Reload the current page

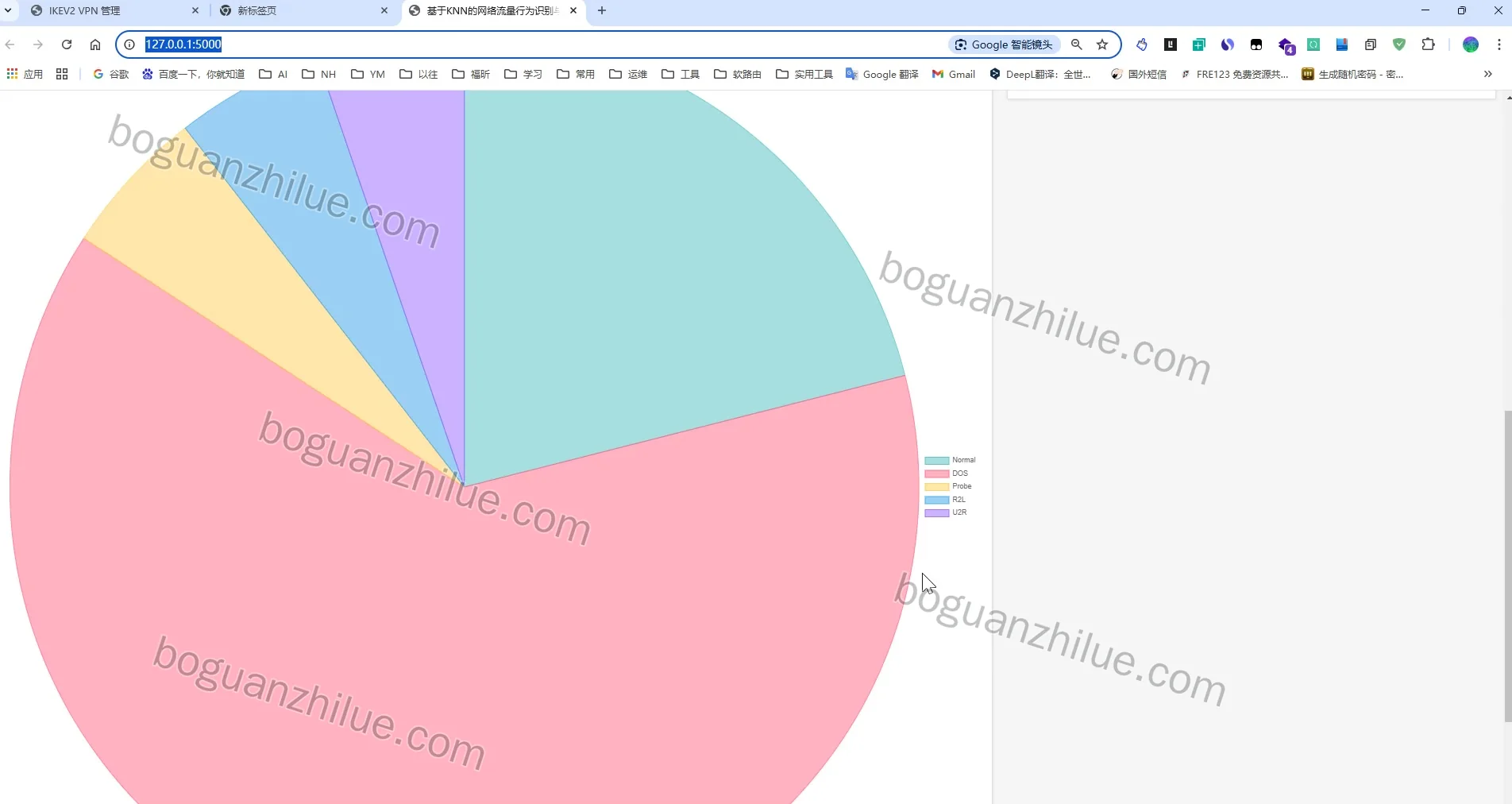coord(67,44)
